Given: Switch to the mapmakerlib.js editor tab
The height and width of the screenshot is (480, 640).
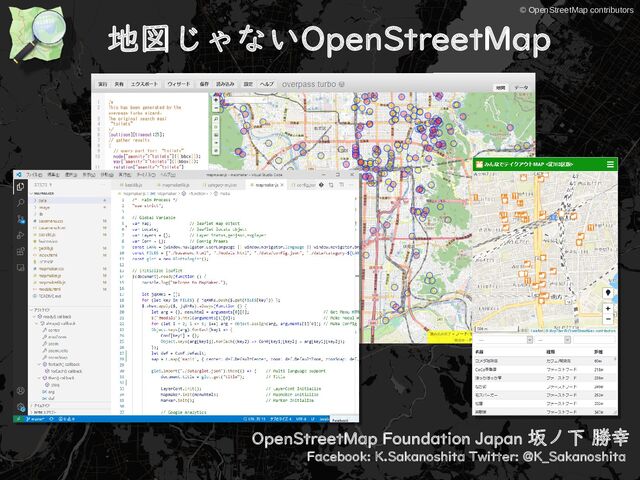Looking at the screenshot, I should (x=176, y=185).
